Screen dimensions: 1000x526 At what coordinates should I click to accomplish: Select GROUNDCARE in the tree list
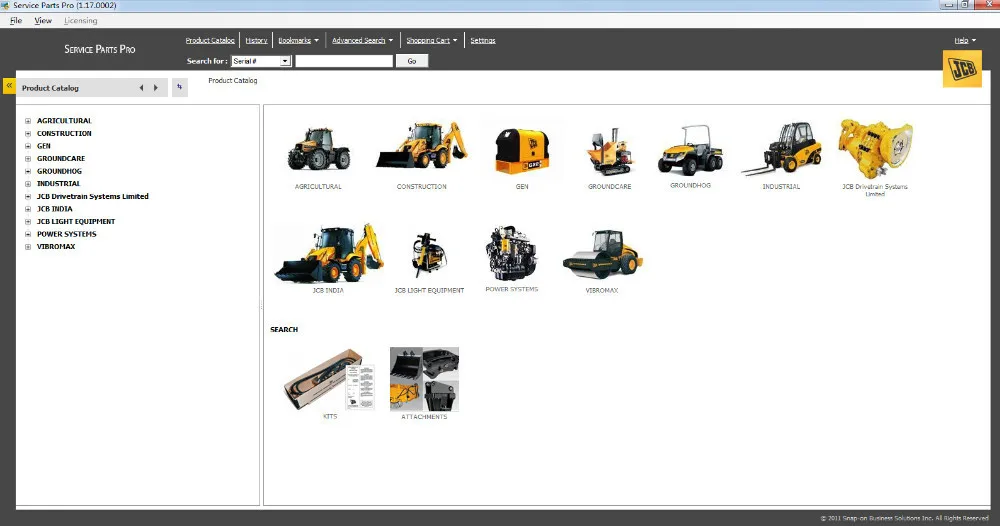tap(61, 159)
